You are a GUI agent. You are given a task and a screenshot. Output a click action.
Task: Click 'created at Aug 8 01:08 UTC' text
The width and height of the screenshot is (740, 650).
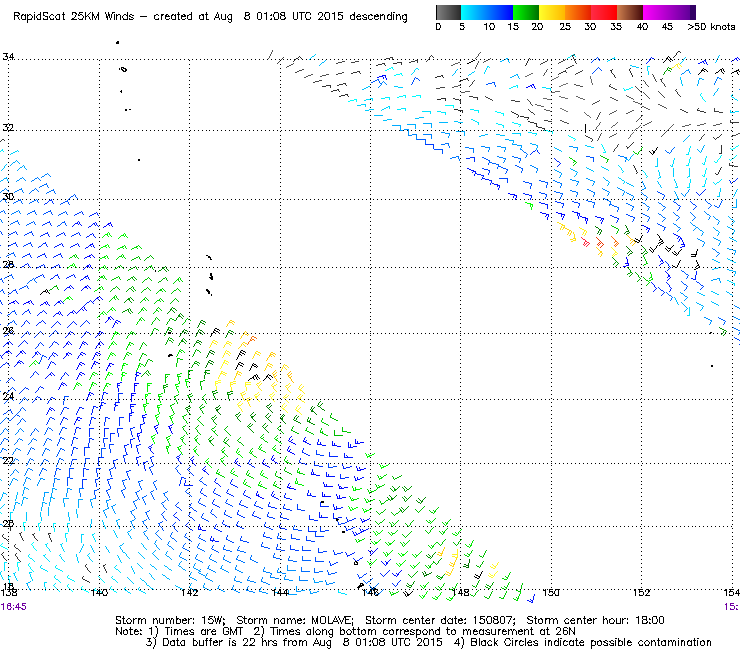coord(235,17)
